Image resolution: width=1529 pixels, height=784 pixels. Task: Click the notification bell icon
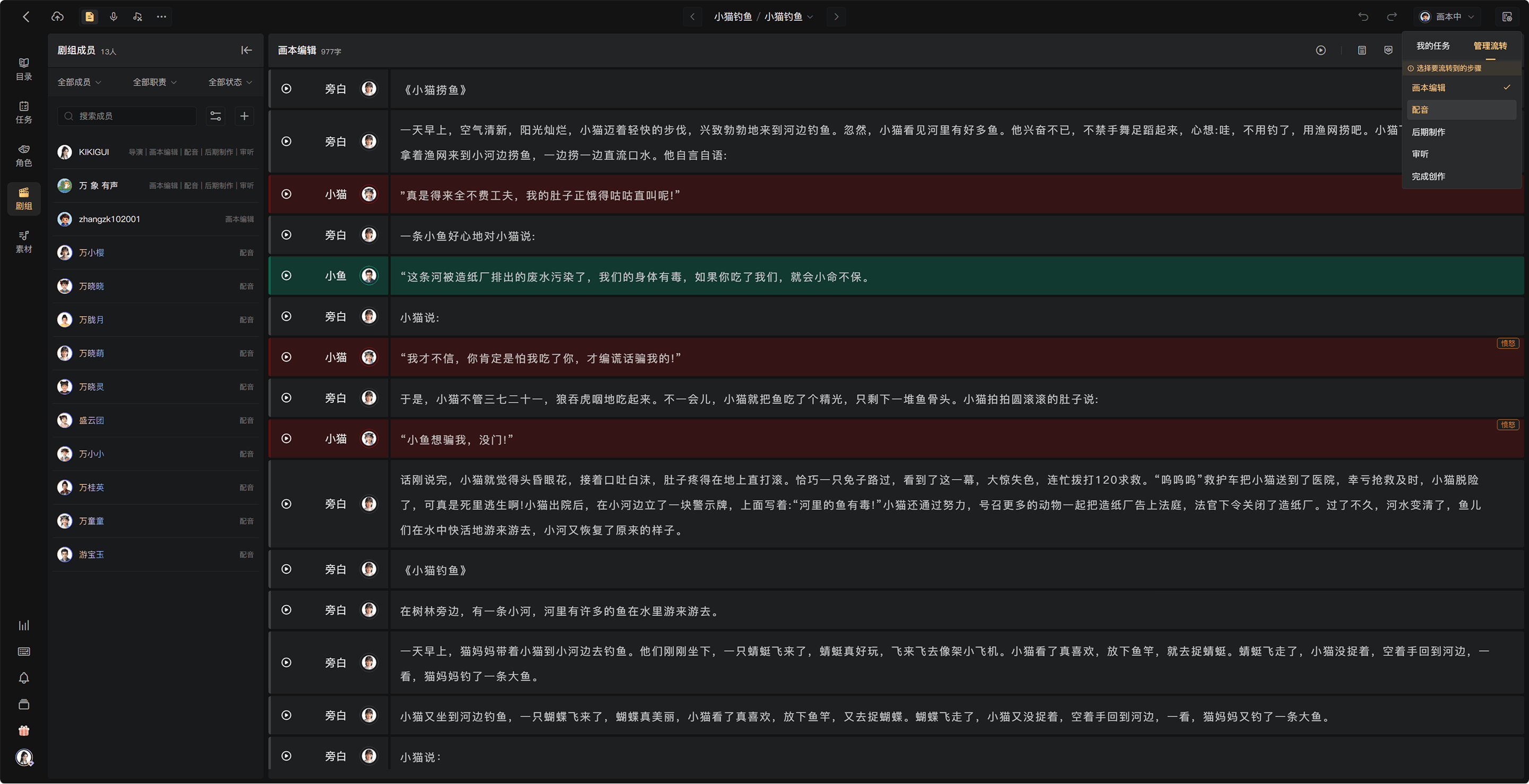(24, 678)
